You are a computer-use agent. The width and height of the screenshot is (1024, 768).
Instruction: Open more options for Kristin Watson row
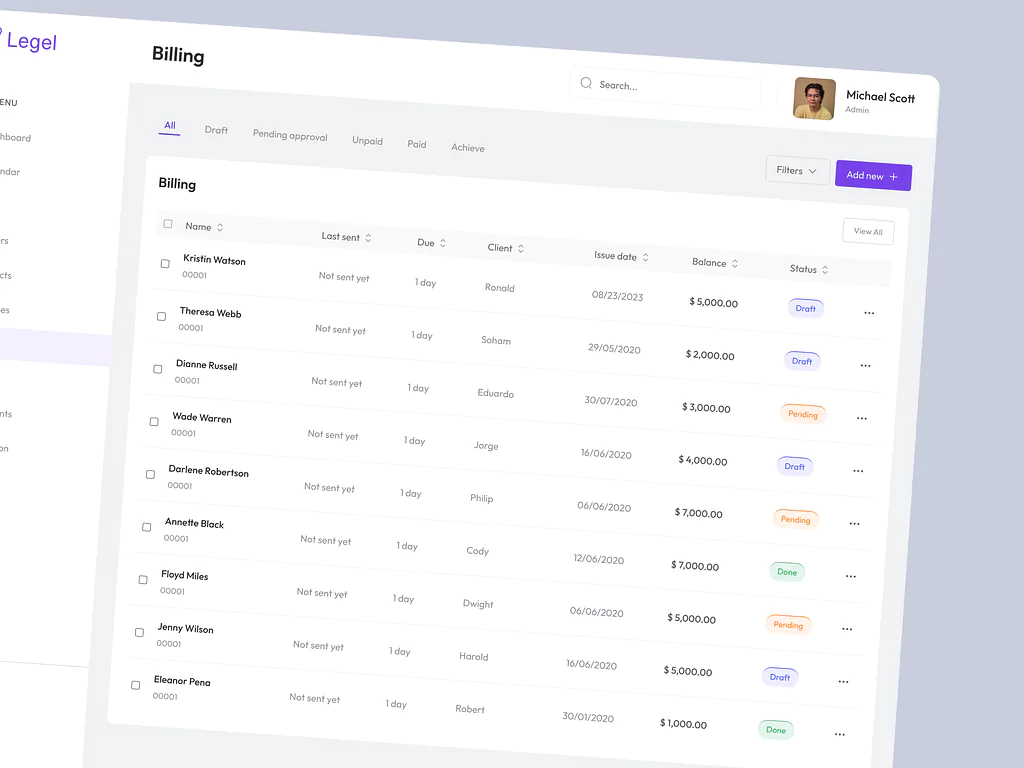[869, 313]
